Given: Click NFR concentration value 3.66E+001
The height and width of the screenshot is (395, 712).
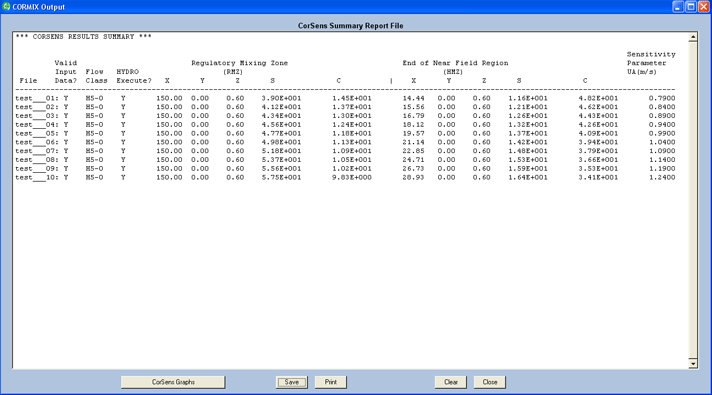Looking at the screenshot, I should pos(598,160).
